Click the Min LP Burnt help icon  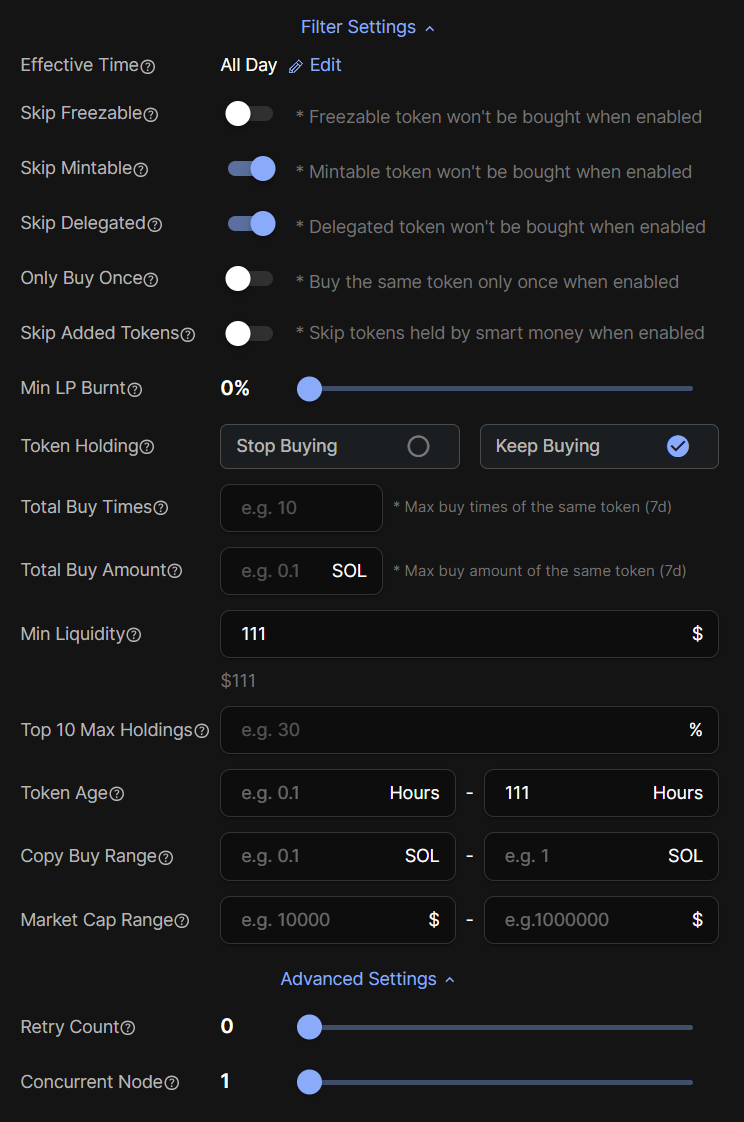pos(135,390)
